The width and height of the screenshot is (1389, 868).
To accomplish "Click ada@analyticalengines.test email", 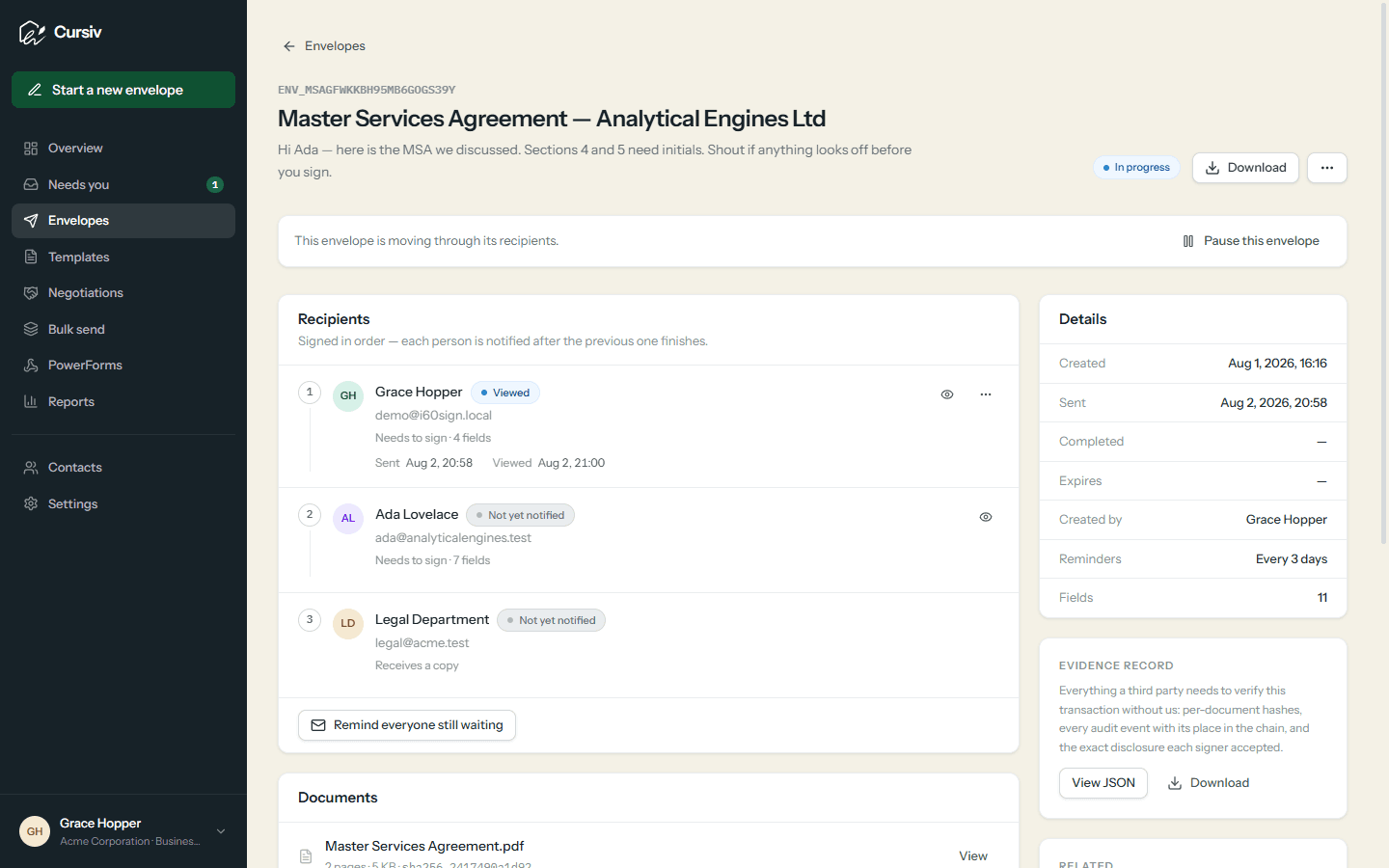I will click(x=453, y=538).
